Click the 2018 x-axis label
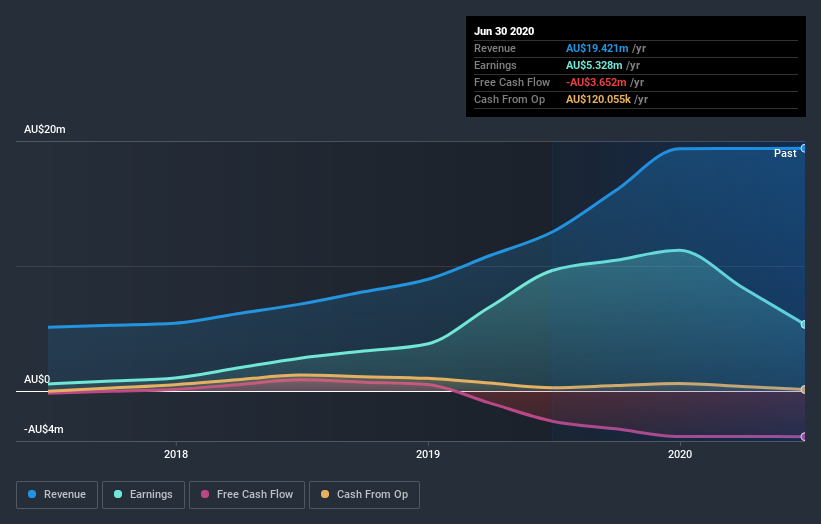The width and height of the screenshot is (821, 524). click(x=176, y=454)
